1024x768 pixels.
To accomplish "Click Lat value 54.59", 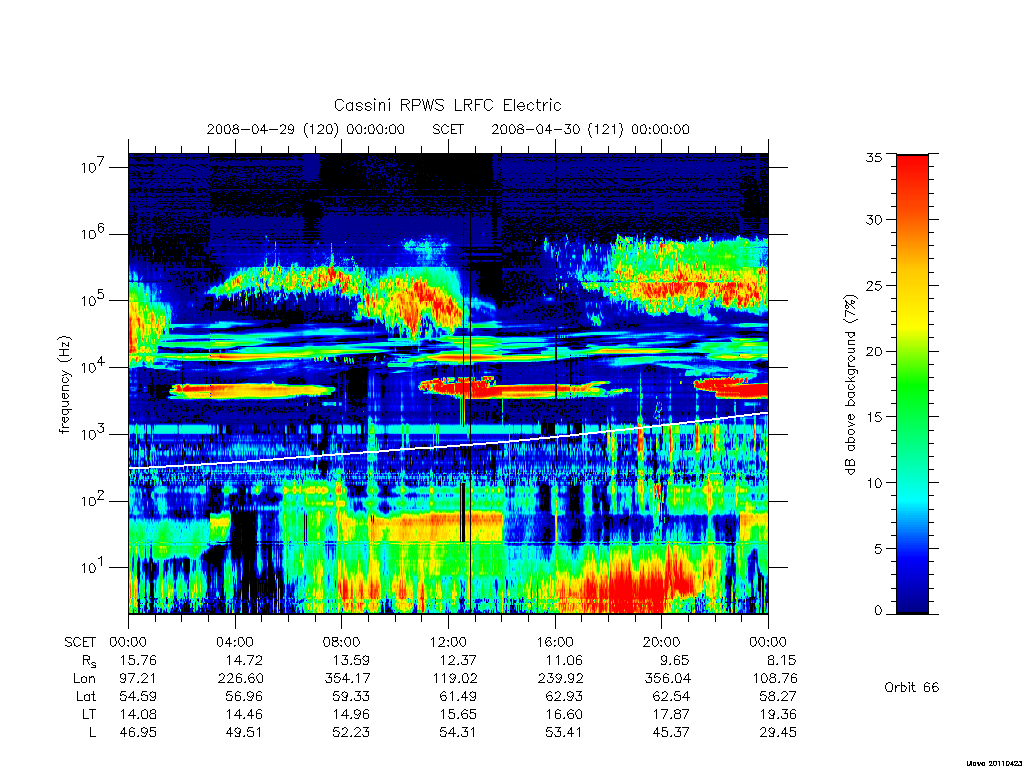I will coord(138,696).
